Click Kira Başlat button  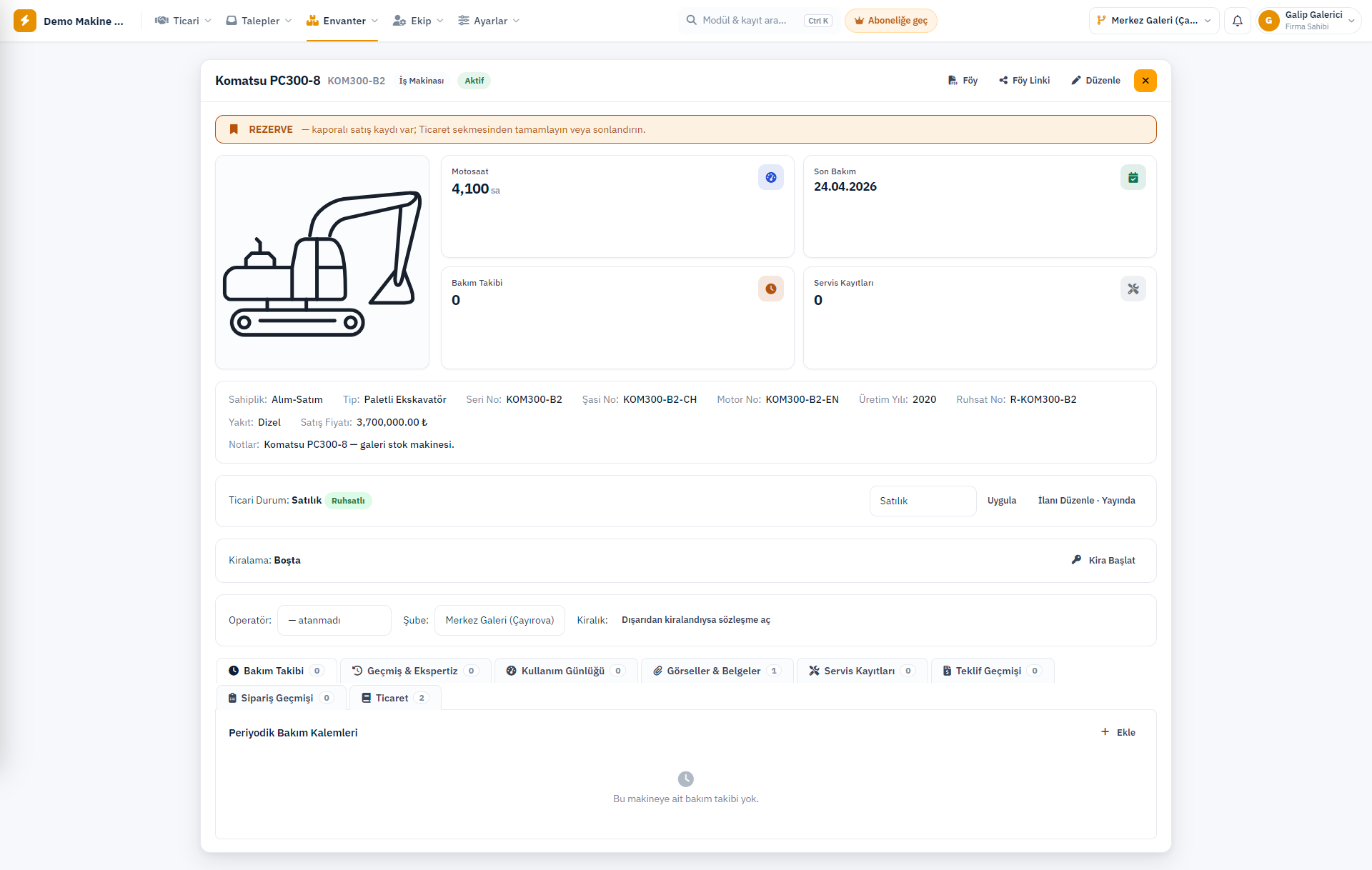(x=1103, y=560)
